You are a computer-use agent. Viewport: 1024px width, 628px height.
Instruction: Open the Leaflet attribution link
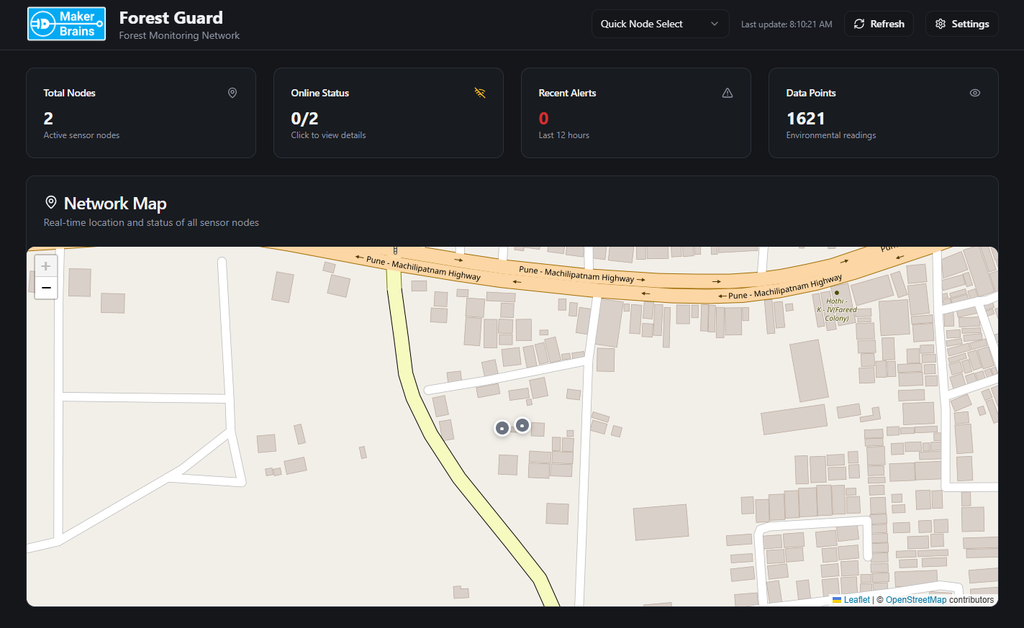pos(856,600)
